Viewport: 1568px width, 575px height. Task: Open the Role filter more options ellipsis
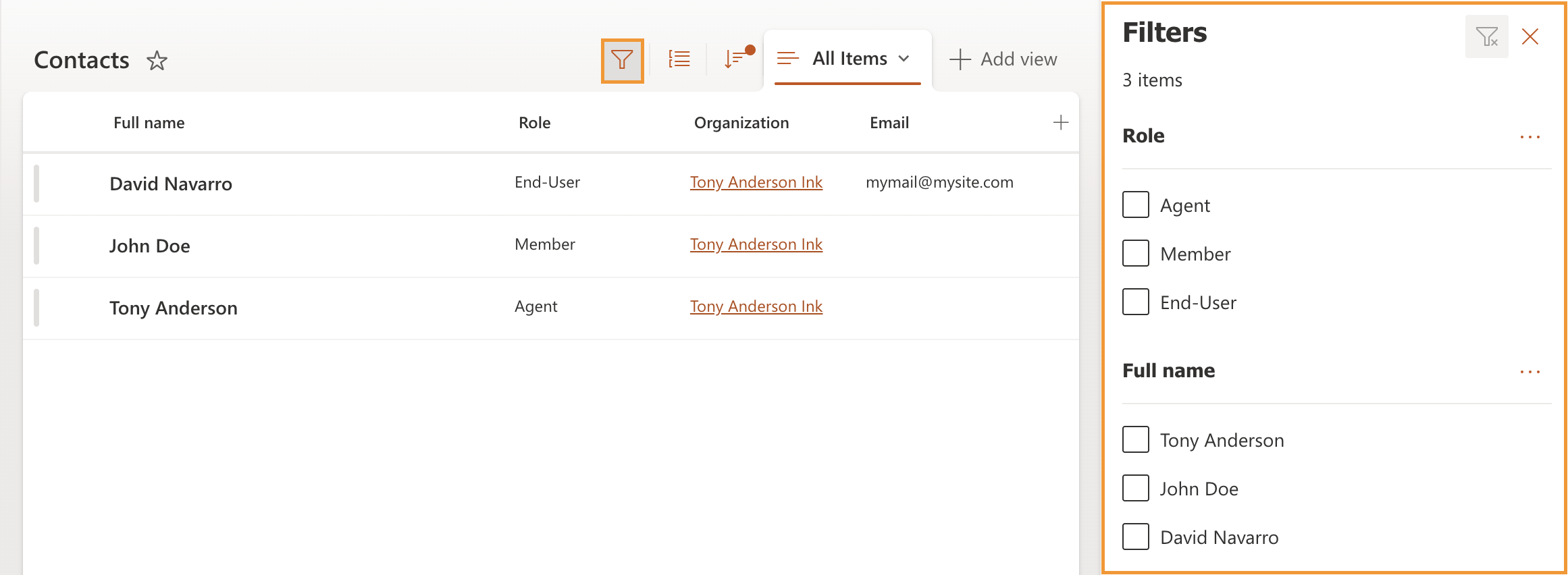click(x=1530, y=137)
